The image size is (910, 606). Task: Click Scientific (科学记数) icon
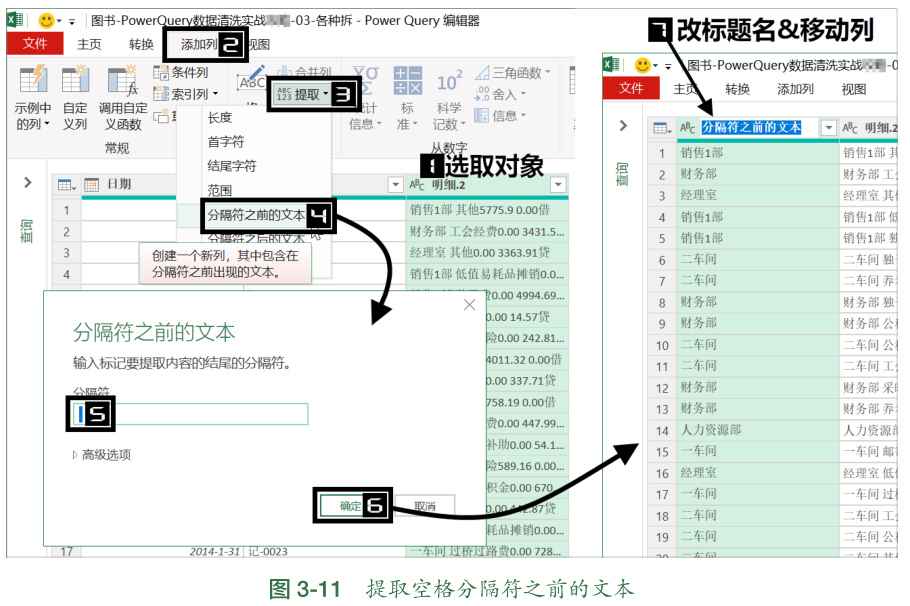point(450,81)
